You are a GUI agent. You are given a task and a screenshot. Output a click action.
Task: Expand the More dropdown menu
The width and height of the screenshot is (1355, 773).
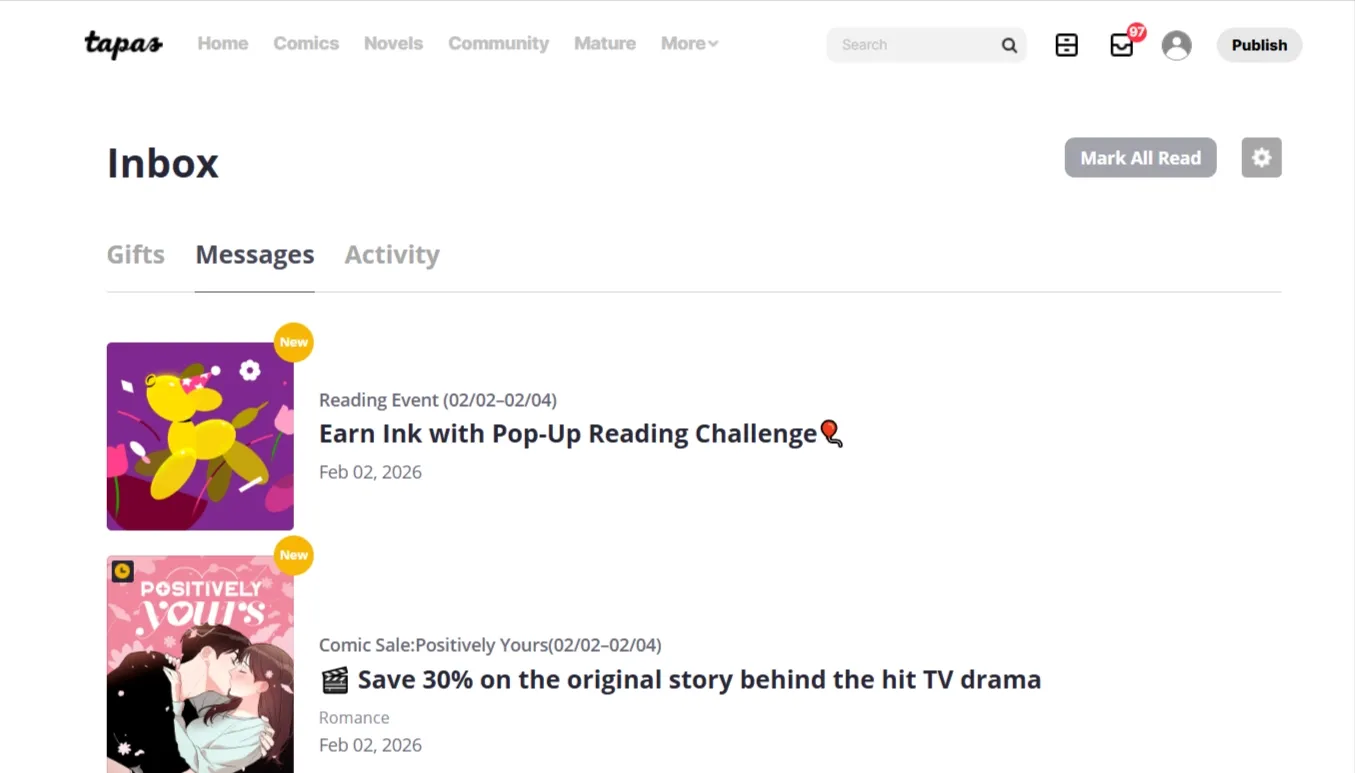689,44
